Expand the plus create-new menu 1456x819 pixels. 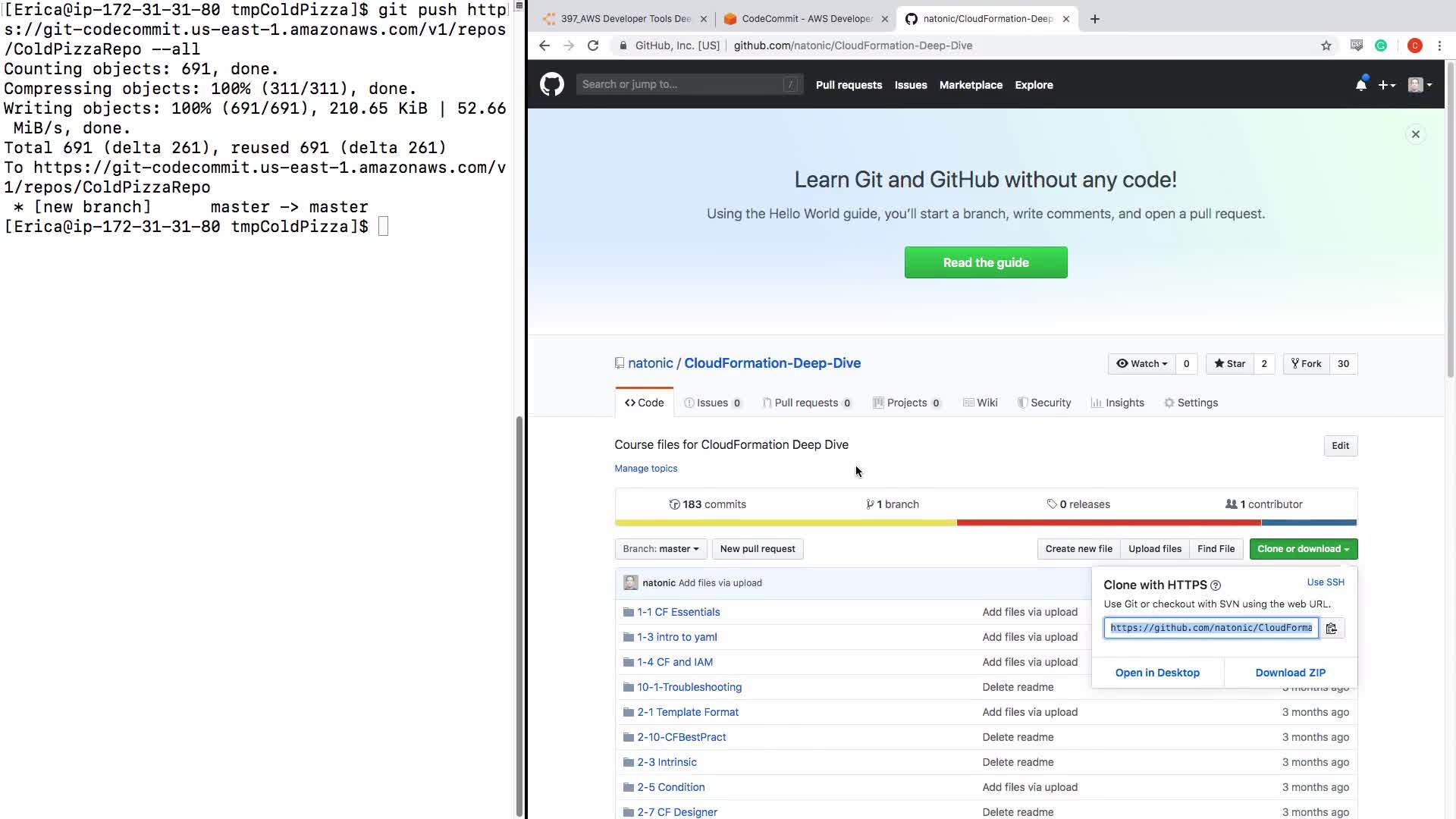tap(1386, 85)
